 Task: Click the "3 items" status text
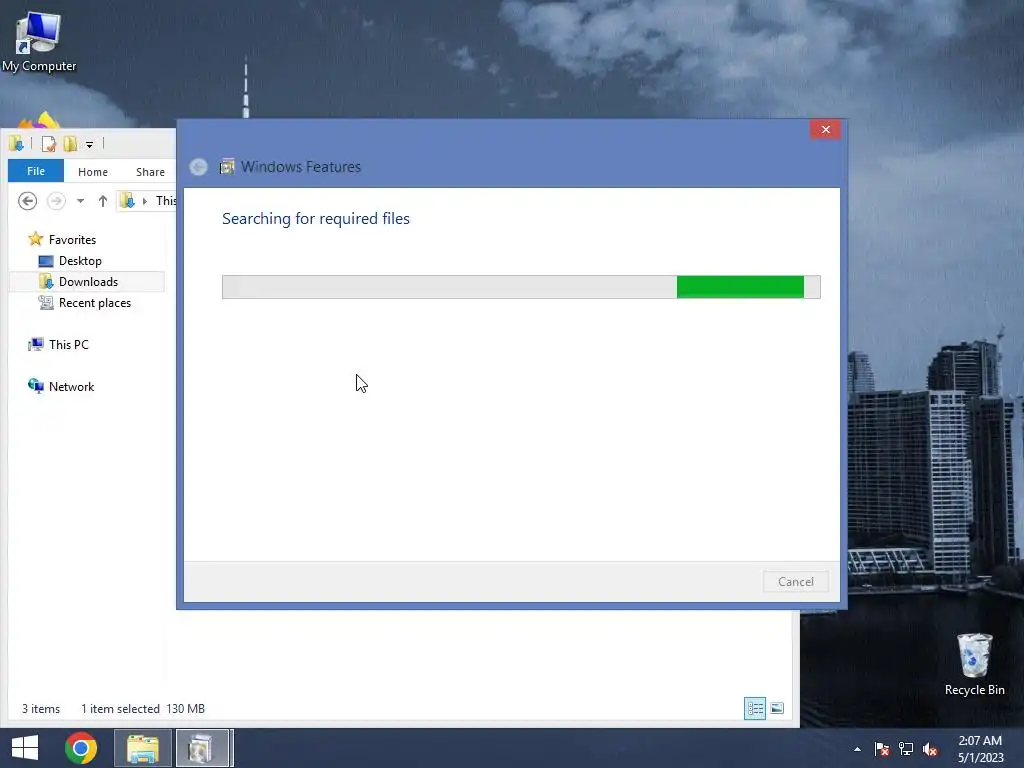pos(41,709)
